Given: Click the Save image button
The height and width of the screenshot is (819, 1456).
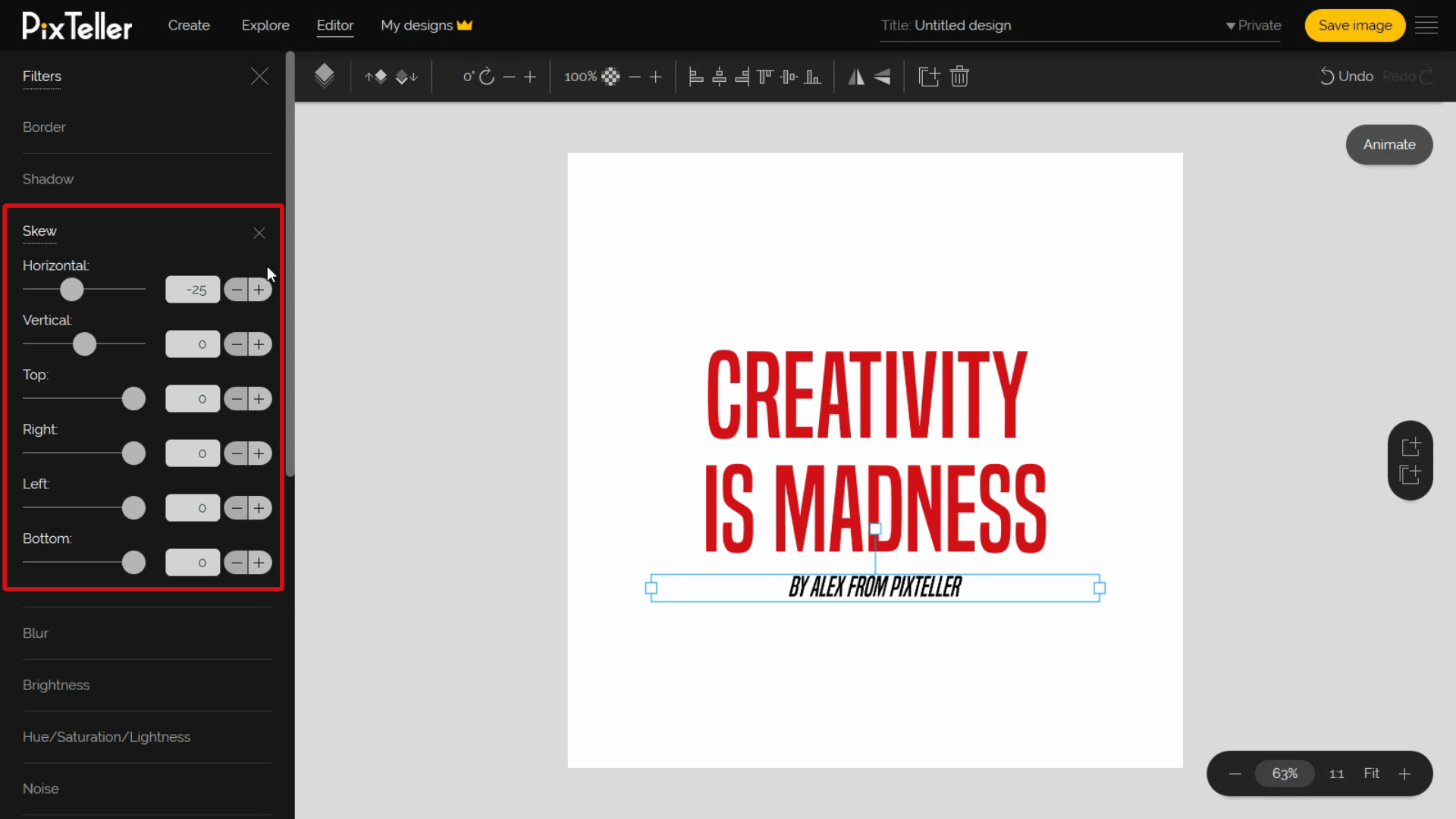Looking at the screenshot, I should point(1355,25).
